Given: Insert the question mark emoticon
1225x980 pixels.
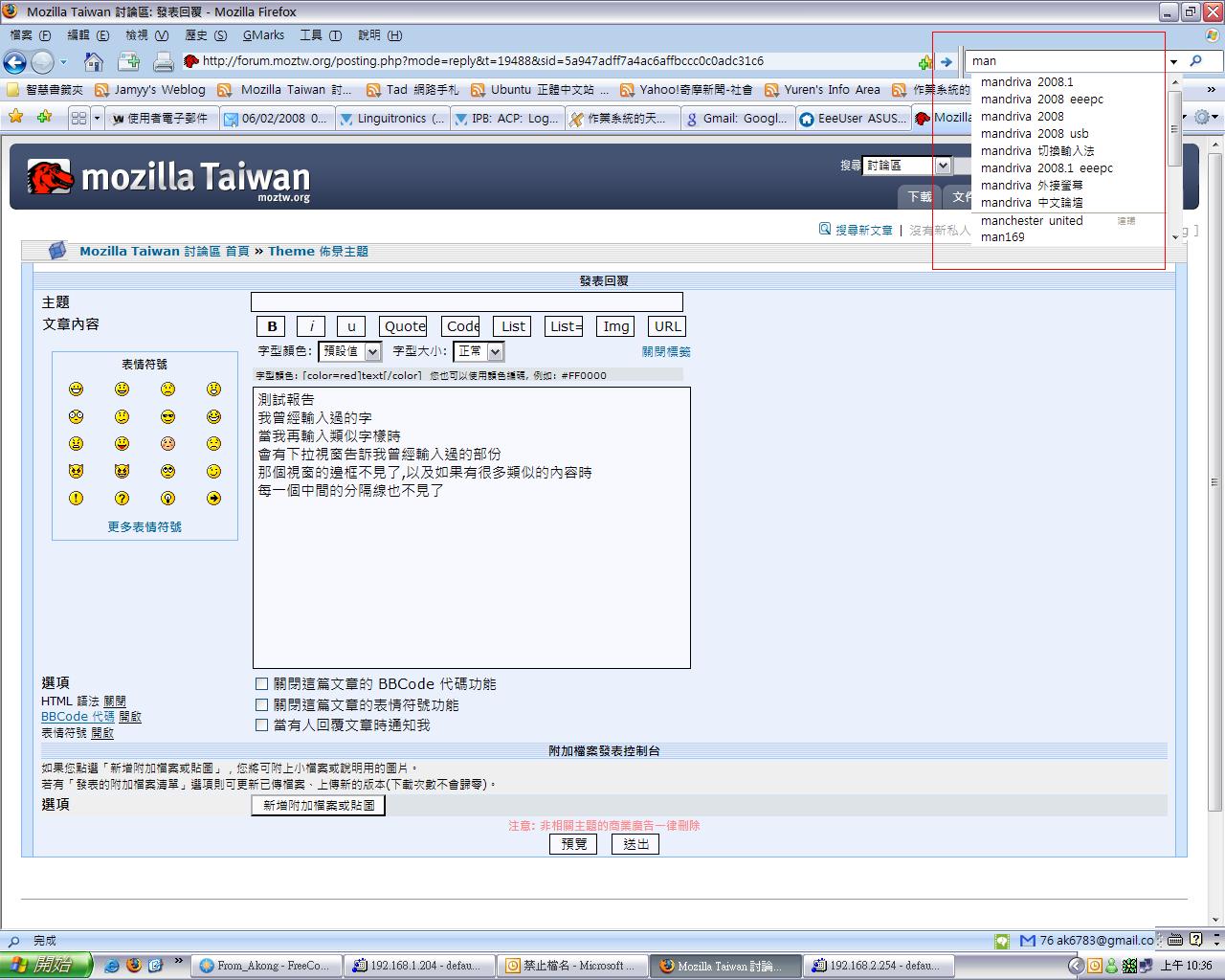Looking at the screenshot, I should 122,499.
